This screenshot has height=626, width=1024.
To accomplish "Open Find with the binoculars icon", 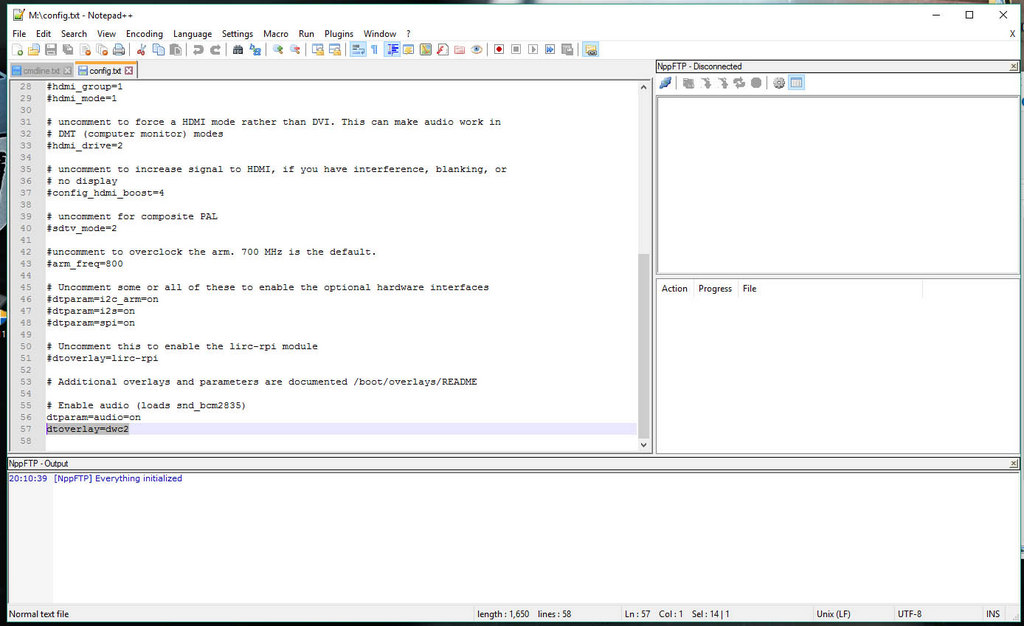I will tap(238, 49).
